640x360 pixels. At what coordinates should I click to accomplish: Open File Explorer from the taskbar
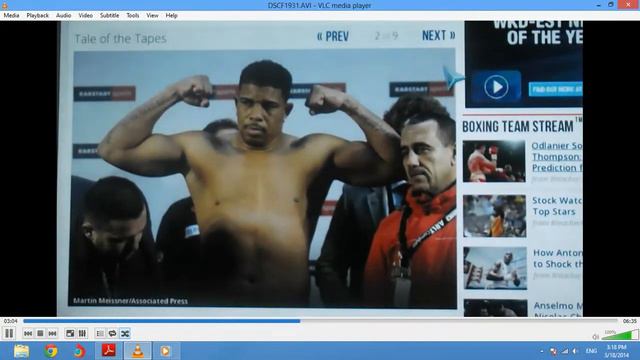(21, 351)
